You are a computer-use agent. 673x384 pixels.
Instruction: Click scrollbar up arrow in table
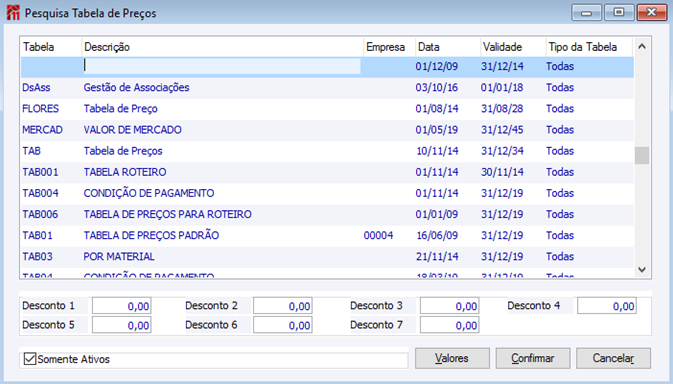coord(642,46)
